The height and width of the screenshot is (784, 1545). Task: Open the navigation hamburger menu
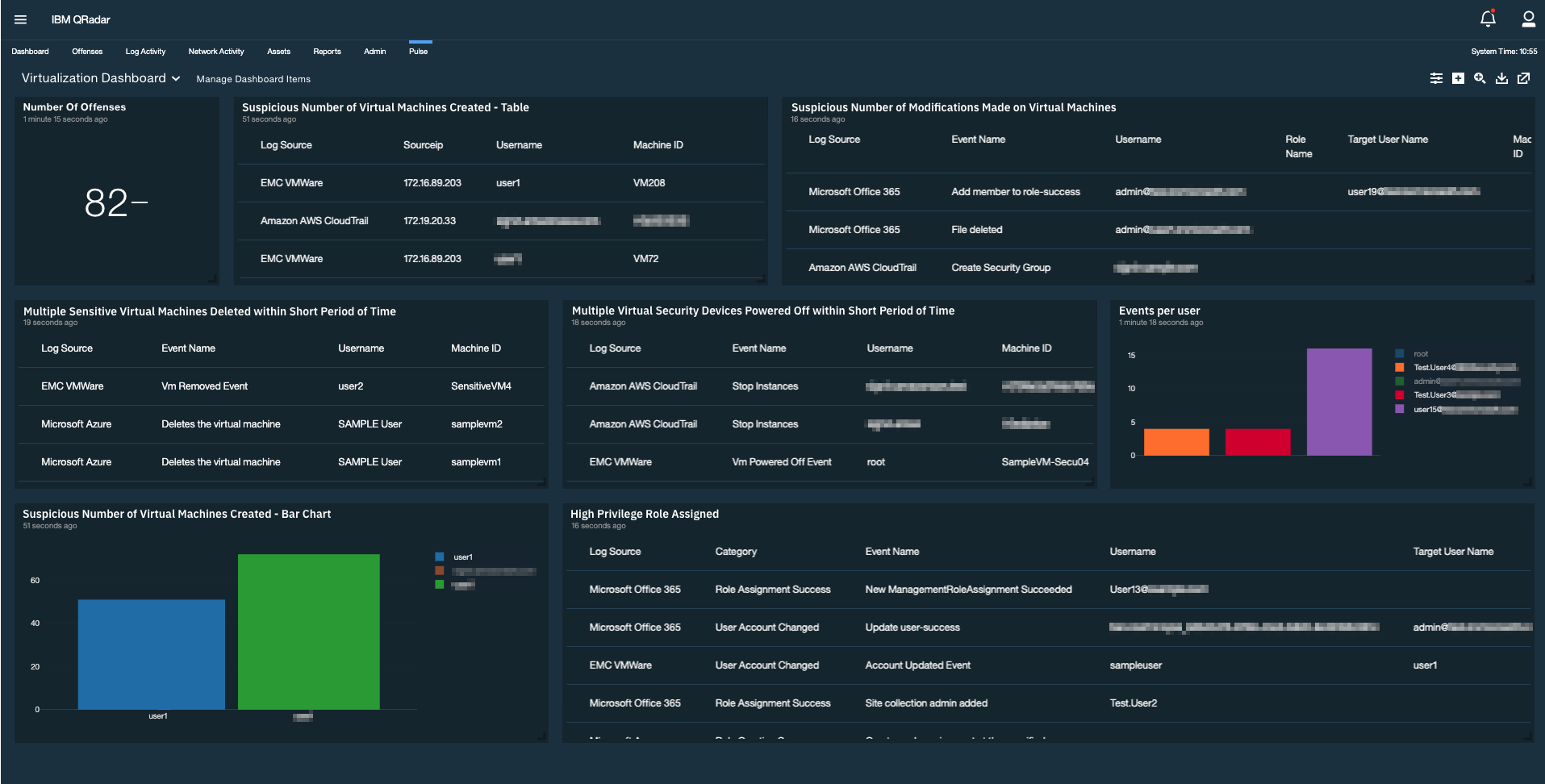click(x=20, y=19)
